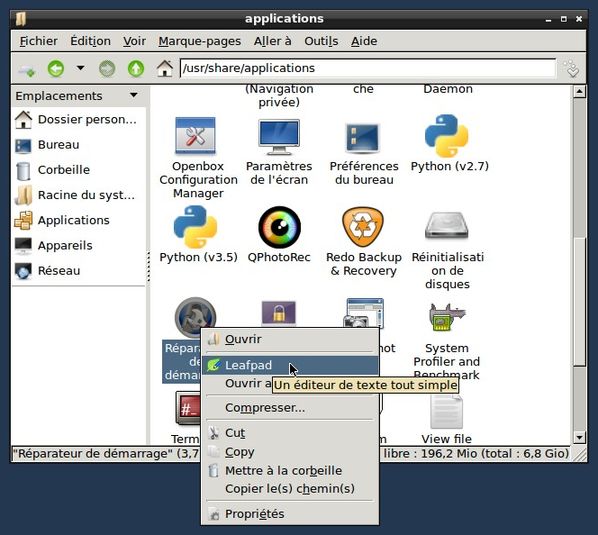Open the Marque-pages menu
598x535 pixels.
[200, 41]
